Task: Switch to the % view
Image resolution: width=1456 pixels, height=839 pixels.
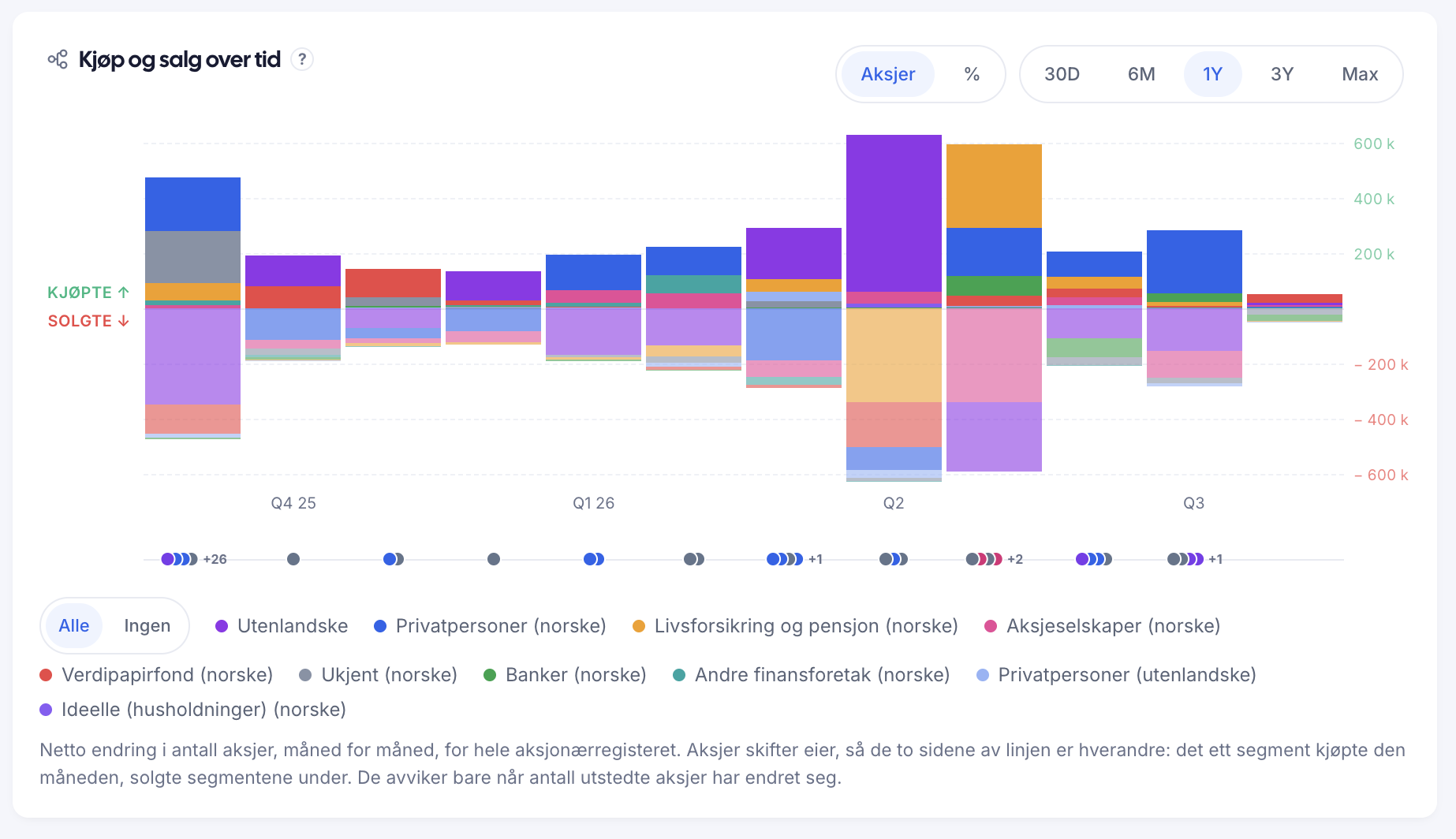Action: [972, 74]
